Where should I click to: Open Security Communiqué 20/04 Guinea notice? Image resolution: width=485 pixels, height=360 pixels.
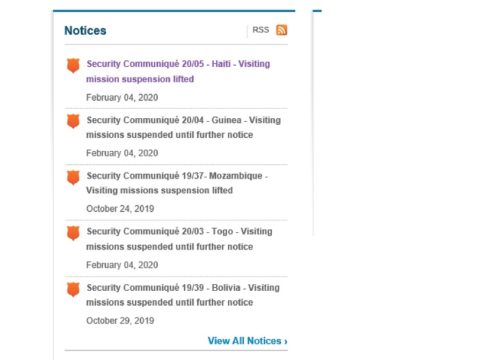tap(184, 127)
